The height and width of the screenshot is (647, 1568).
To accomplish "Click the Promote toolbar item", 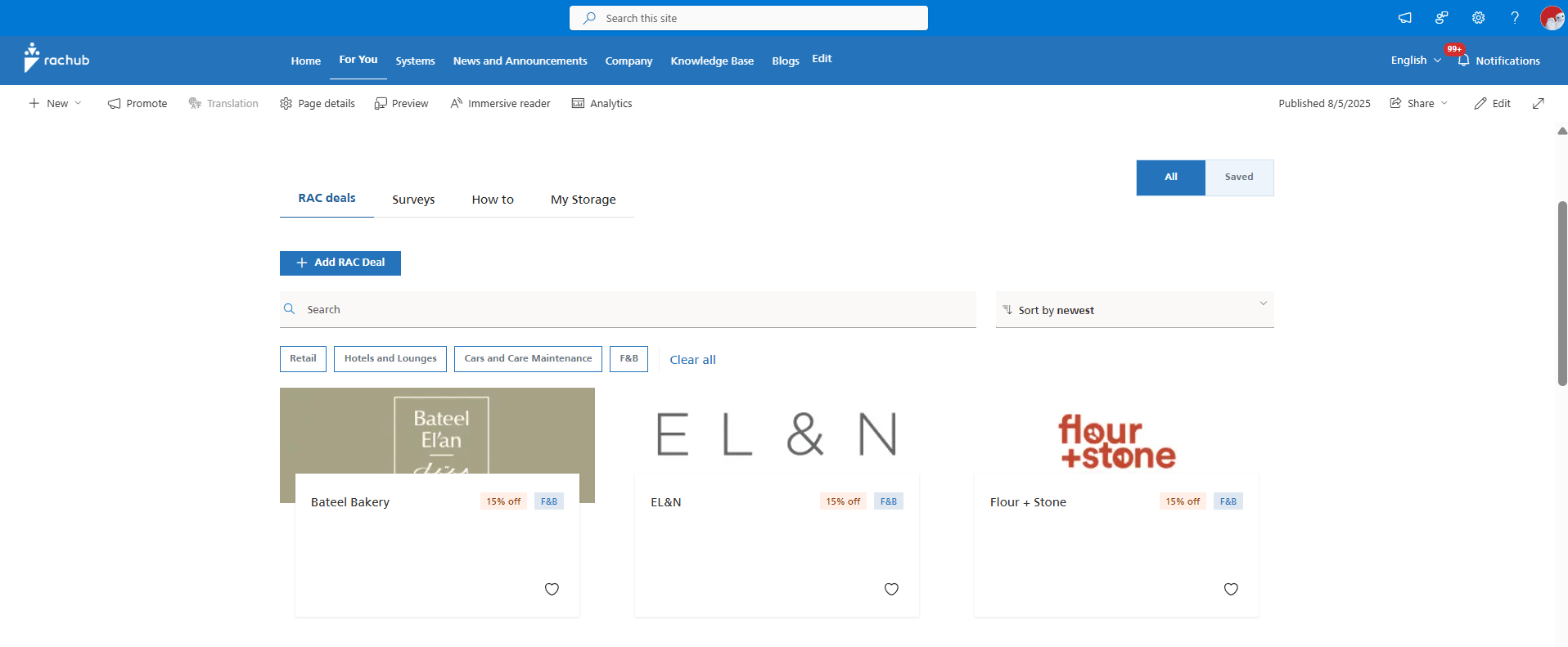I will (137, 103).
